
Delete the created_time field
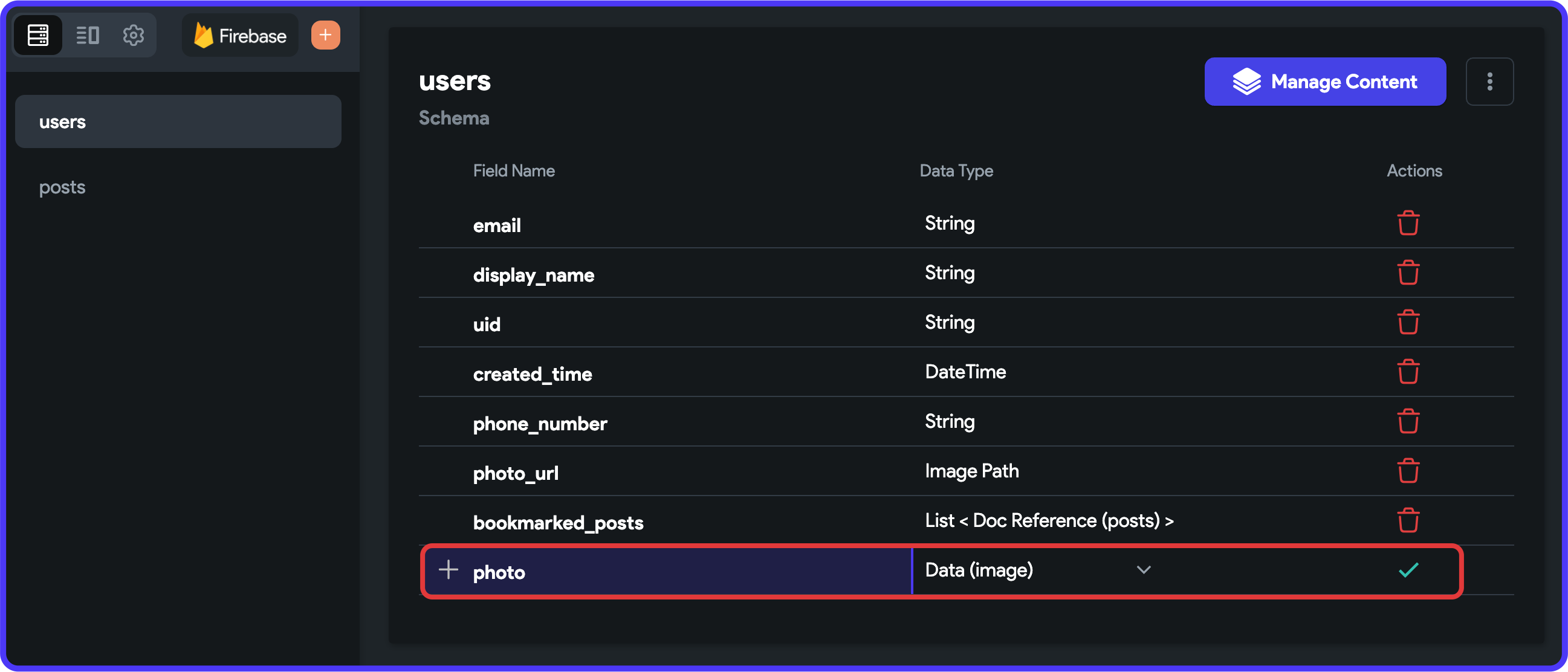tap(1408, 372)
